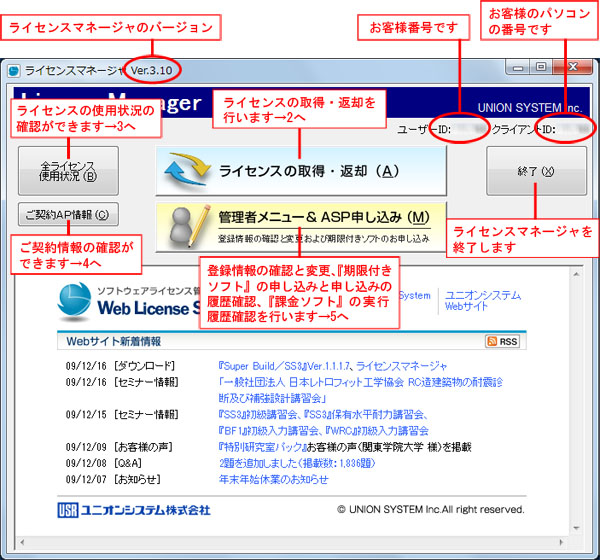Click the 09/12/16 [セミナー情報] entry
Image resolution: width=600 pixels, height=560 pixels.
122,382
